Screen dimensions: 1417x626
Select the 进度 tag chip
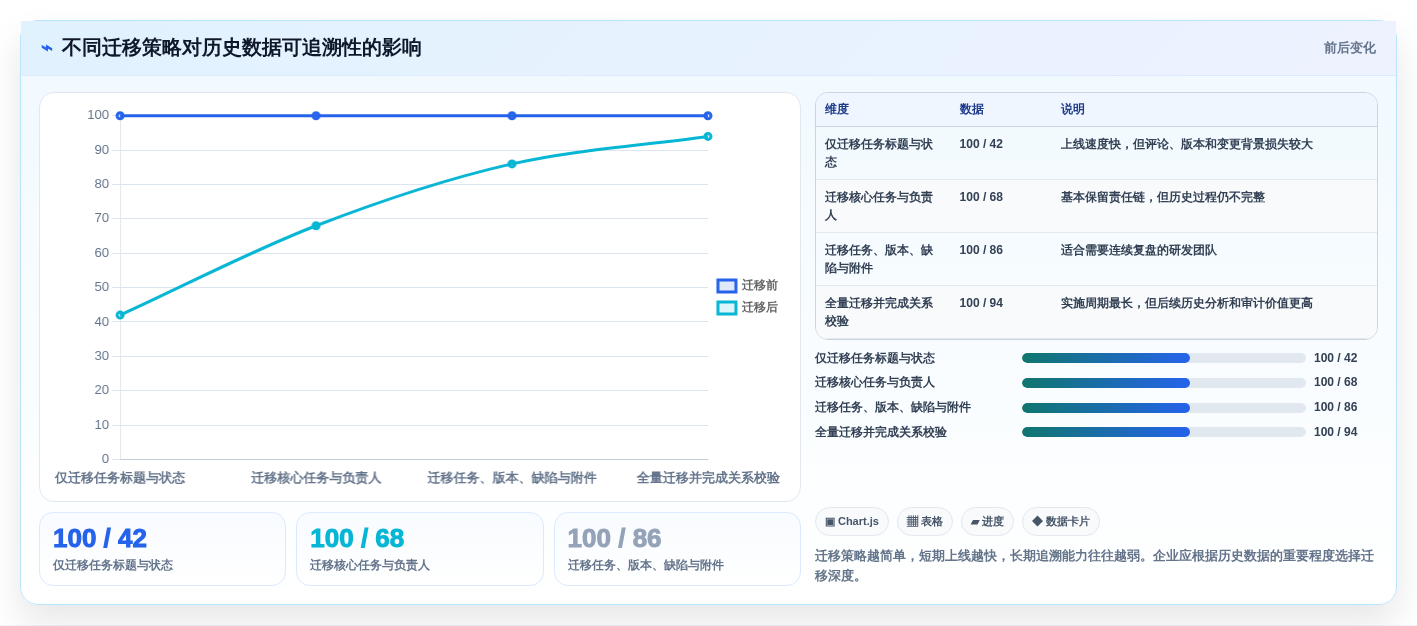(x=987, y=522)
